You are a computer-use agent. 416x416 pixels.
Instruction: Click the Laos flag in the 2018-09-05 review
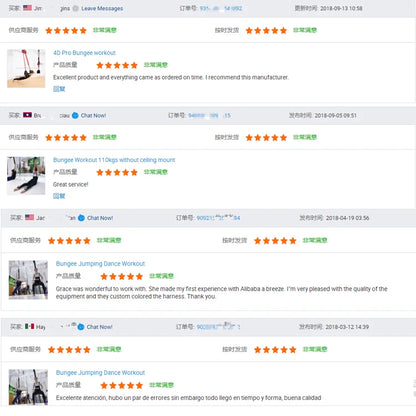pos(27,115)
